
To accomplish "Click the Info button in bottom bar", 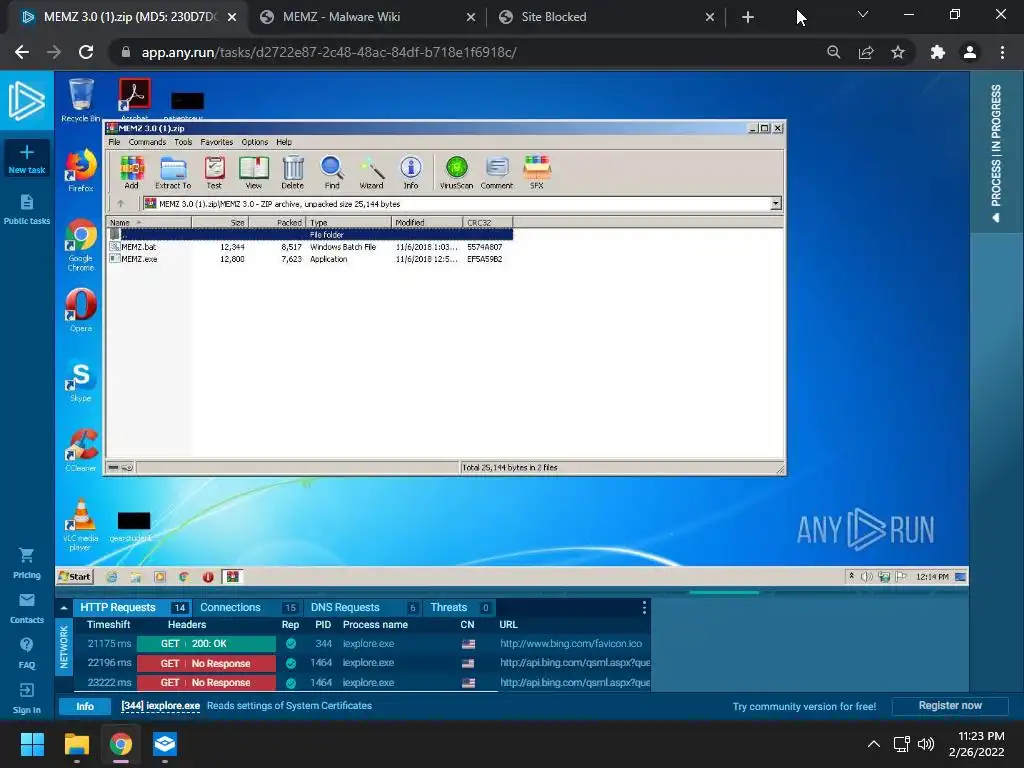I will coord(85,707).
